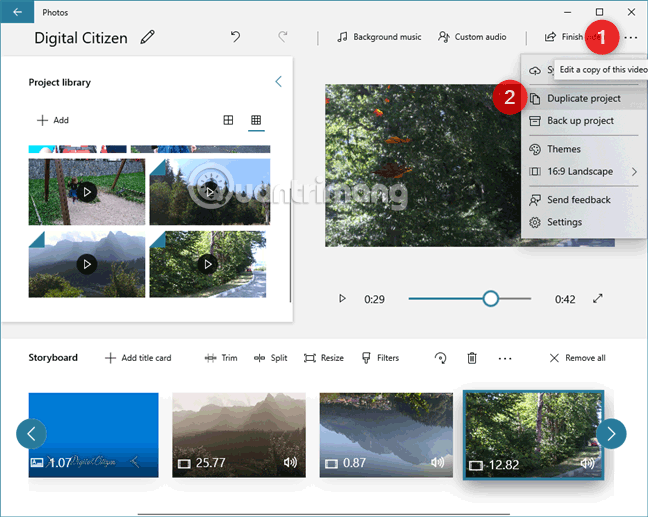Open Custom audio options
Screen dimensions: 648x517
(472, 37)
